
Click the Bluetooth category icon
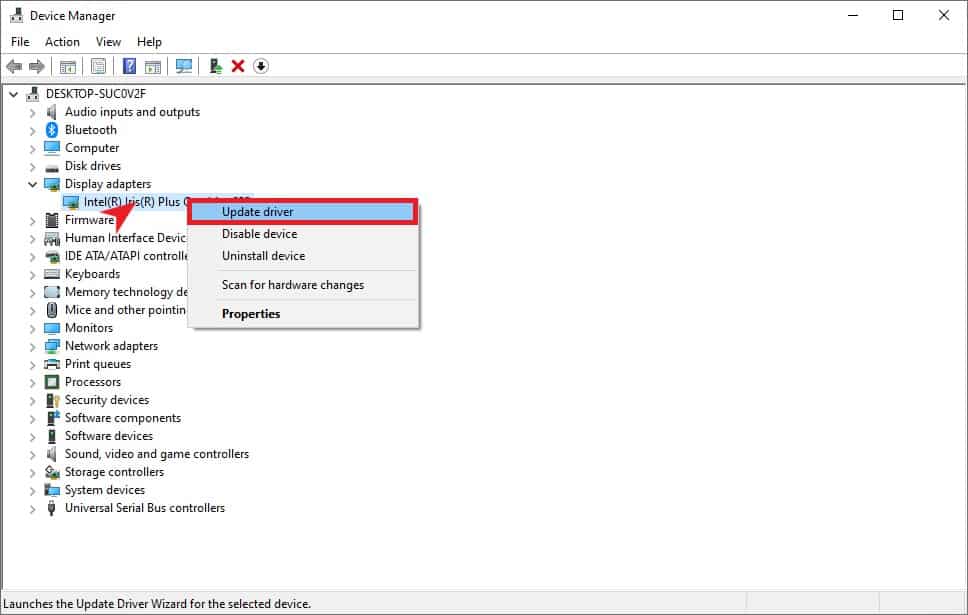tap(52, 130)
